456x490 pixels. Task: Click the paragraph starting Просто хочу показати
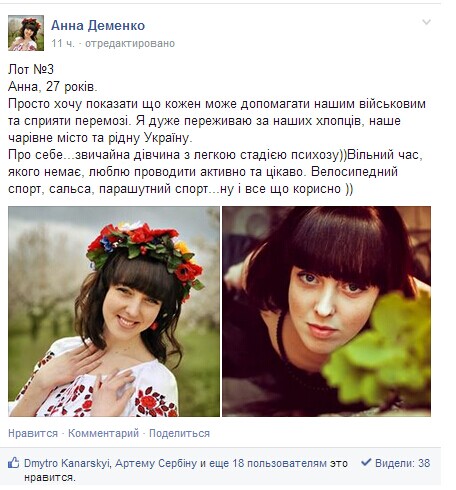(217, 121)
